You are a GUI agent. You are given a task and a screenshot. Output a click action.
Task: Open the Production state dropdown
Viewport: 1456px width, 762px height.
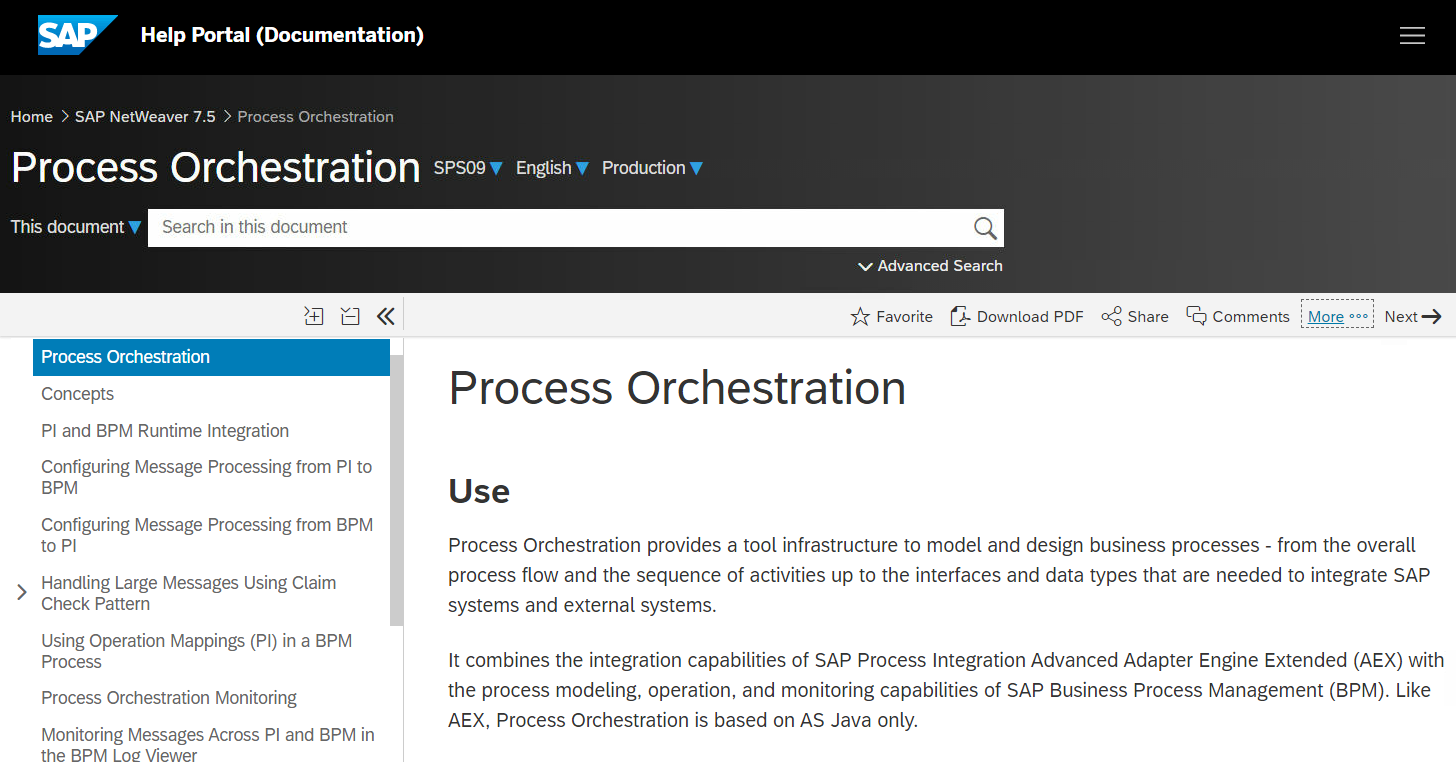point(652,168)
